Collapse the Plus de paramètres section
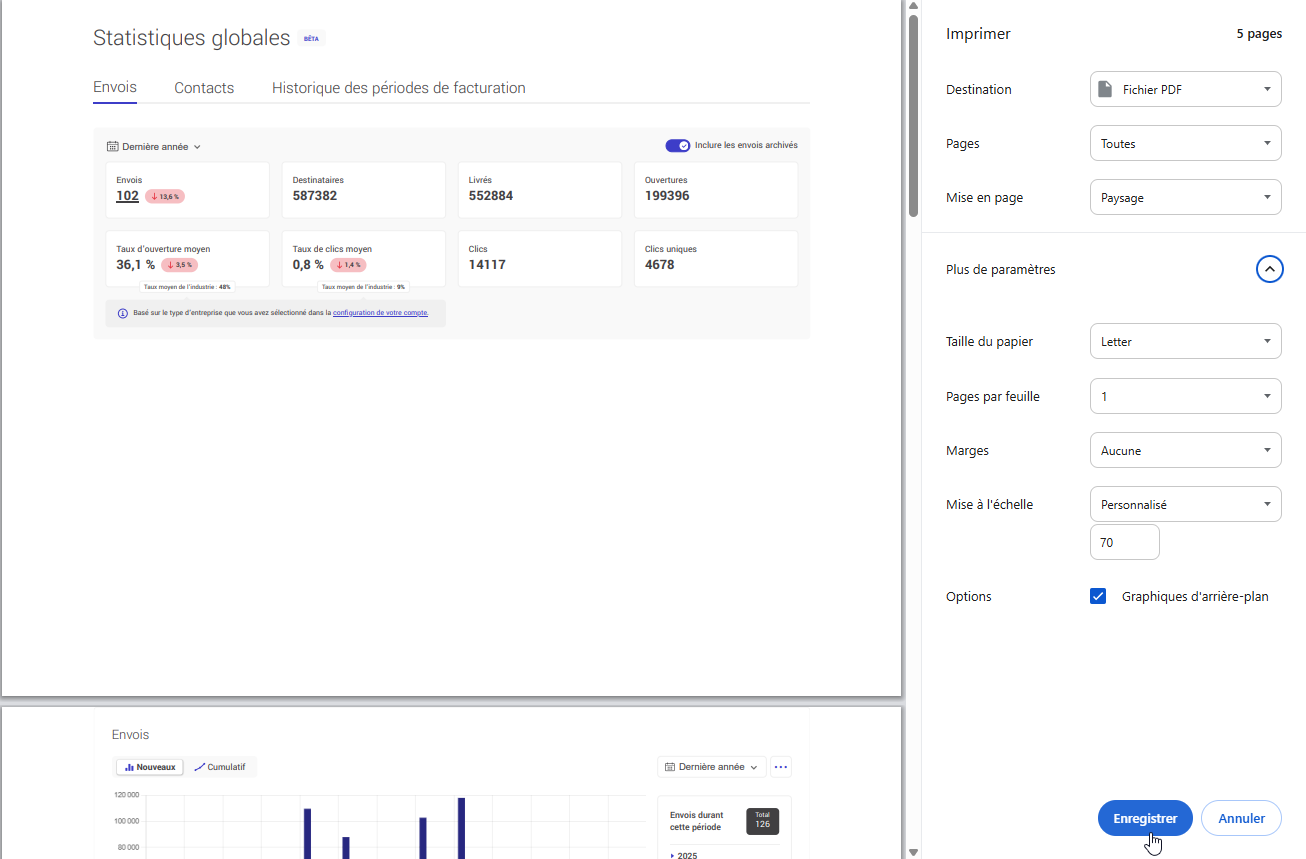The image size is (1306, 859). pyautogui.click(x=1269, y=269)
